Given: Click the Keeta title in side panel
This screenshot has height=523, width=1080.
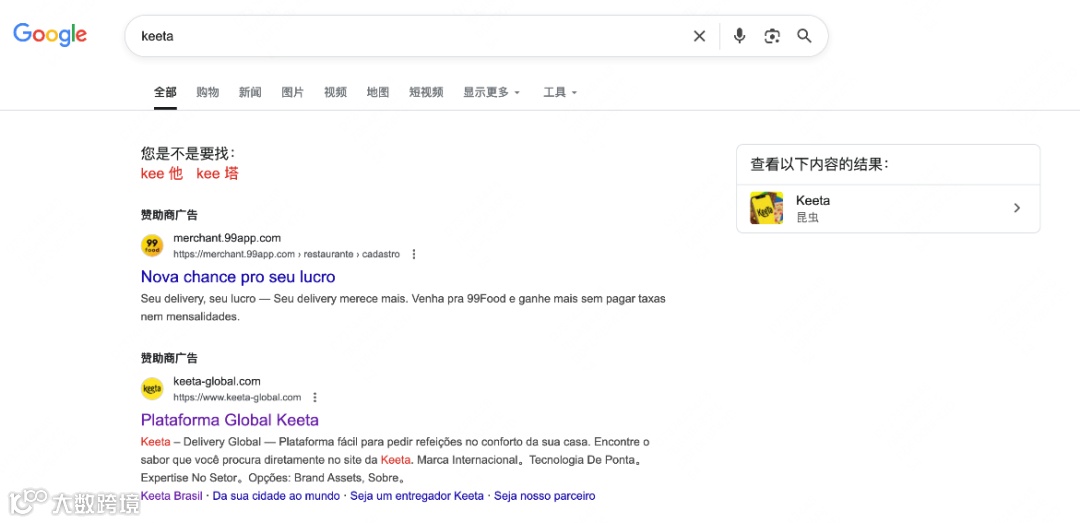Looking at the screenshot, I should tap(813, 201).
